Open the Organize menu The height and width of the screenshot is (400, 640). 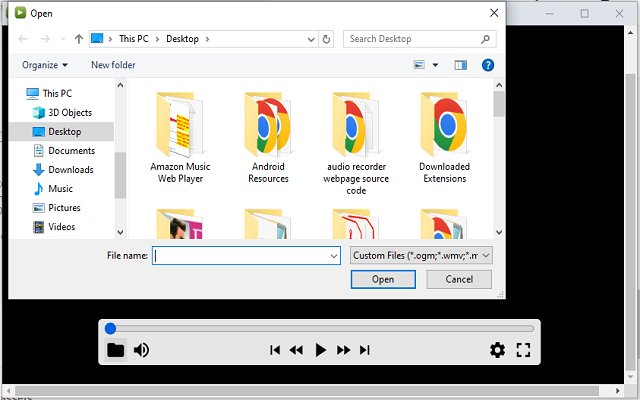click(45, 65)
